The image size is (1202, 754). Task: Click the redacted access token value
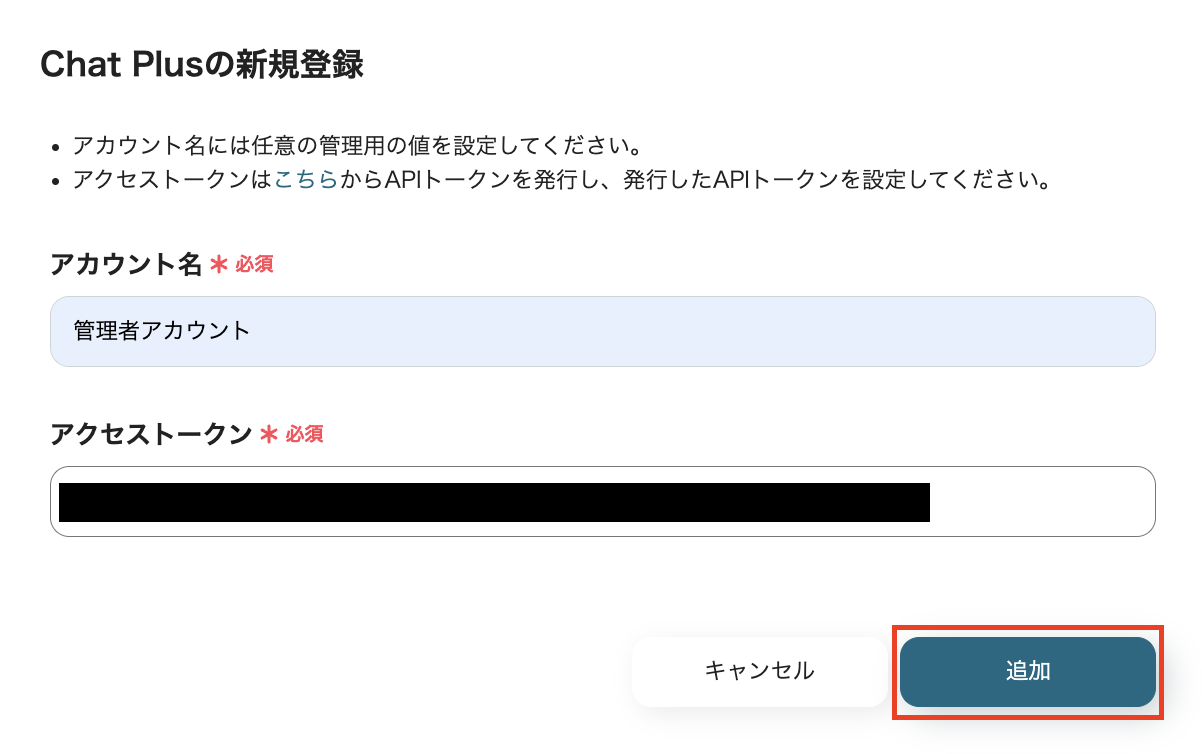point(495,501)
